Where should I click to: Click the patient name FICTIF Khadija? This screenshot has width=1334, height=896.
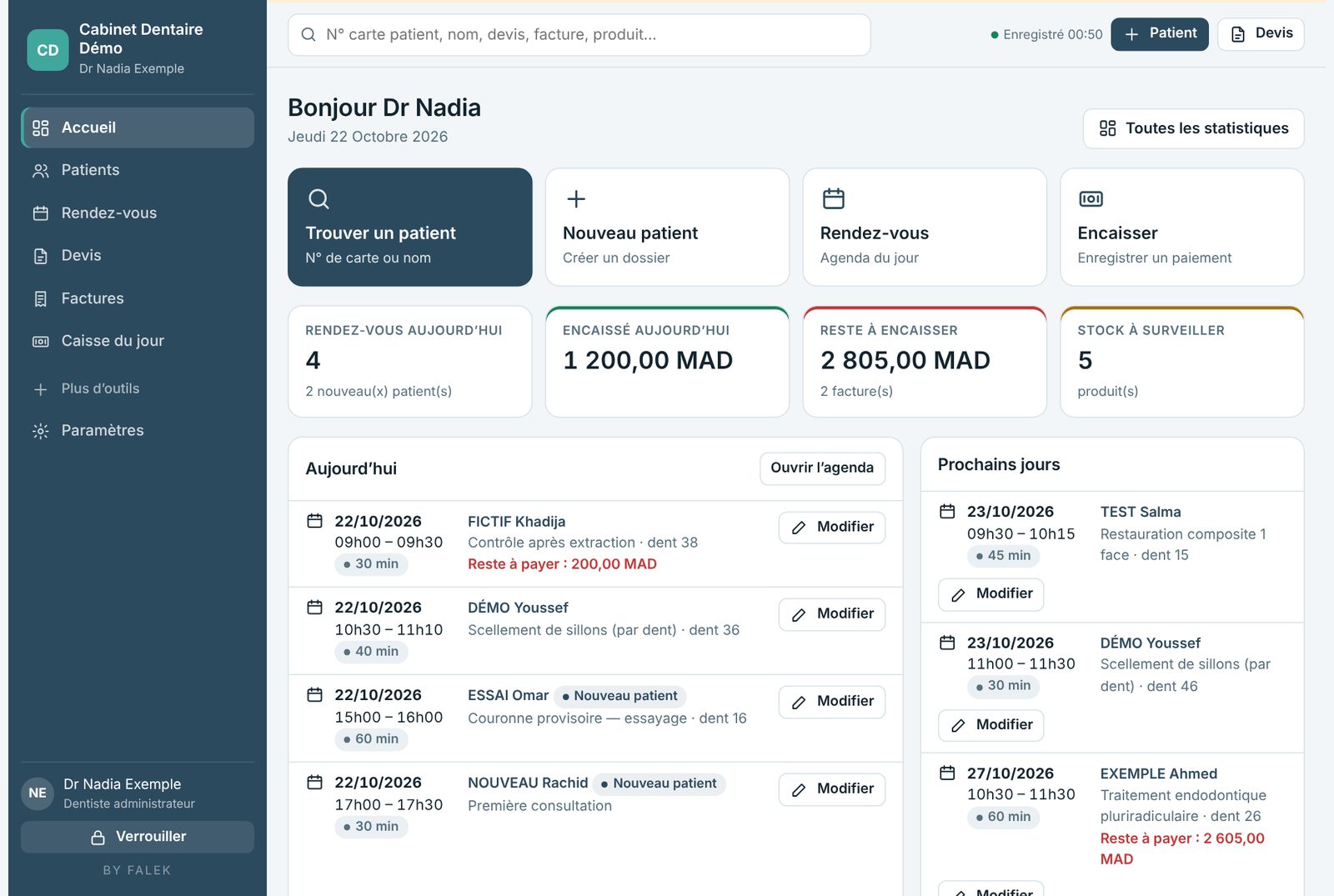point(517,522)
